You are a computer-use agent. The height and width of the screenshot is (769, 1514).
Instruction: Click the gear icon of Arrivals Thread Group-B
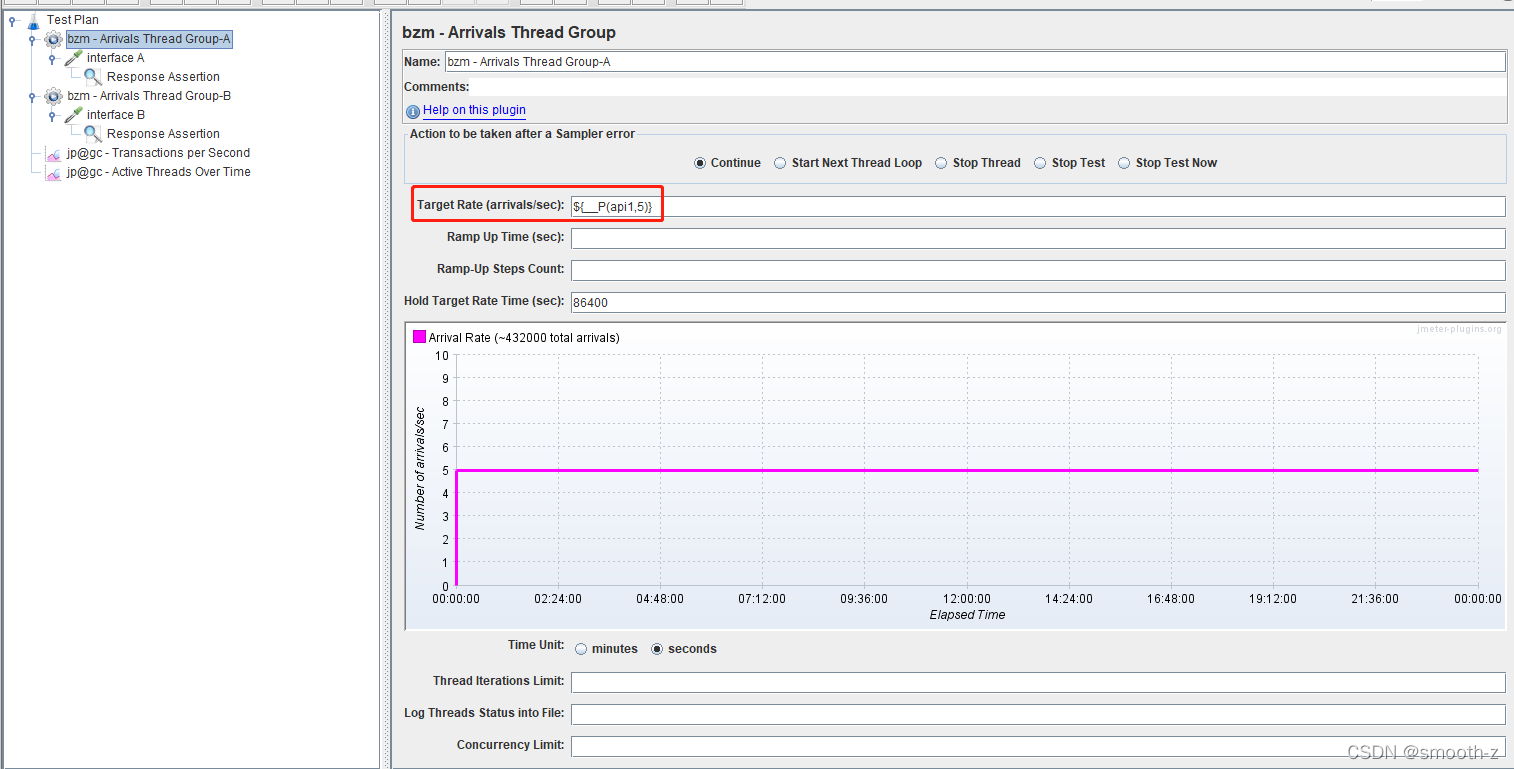(53, 96)
